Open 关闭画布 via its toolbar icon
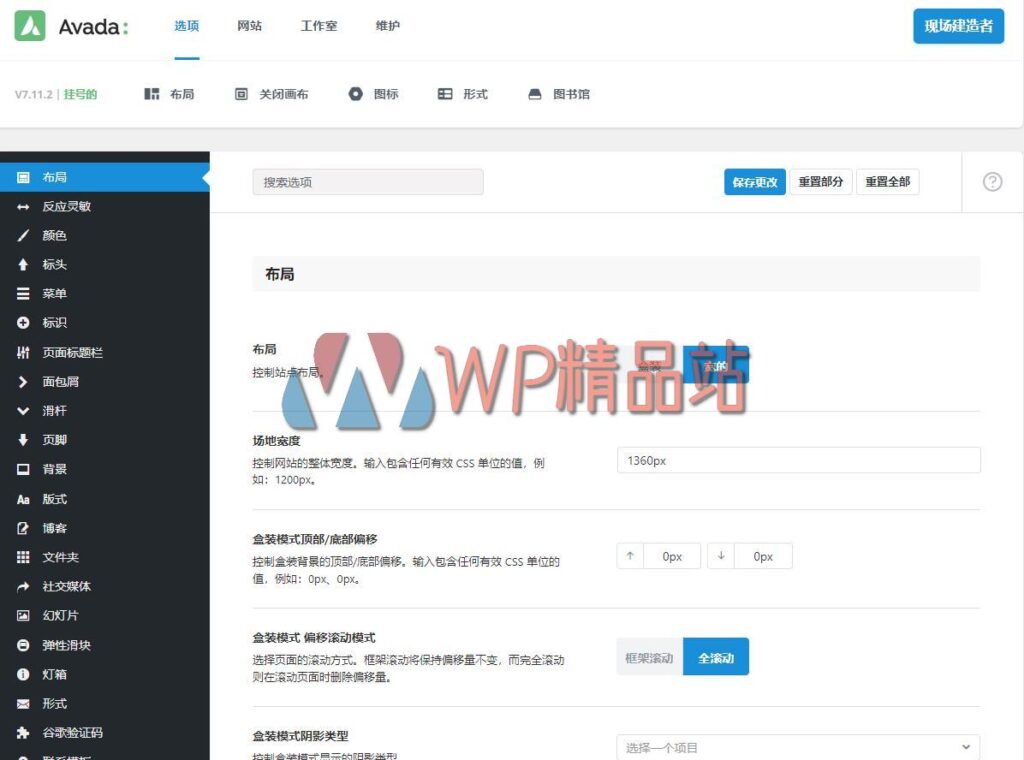The width and height of the screenshot is (1024, 760). [x=240, y=93]
